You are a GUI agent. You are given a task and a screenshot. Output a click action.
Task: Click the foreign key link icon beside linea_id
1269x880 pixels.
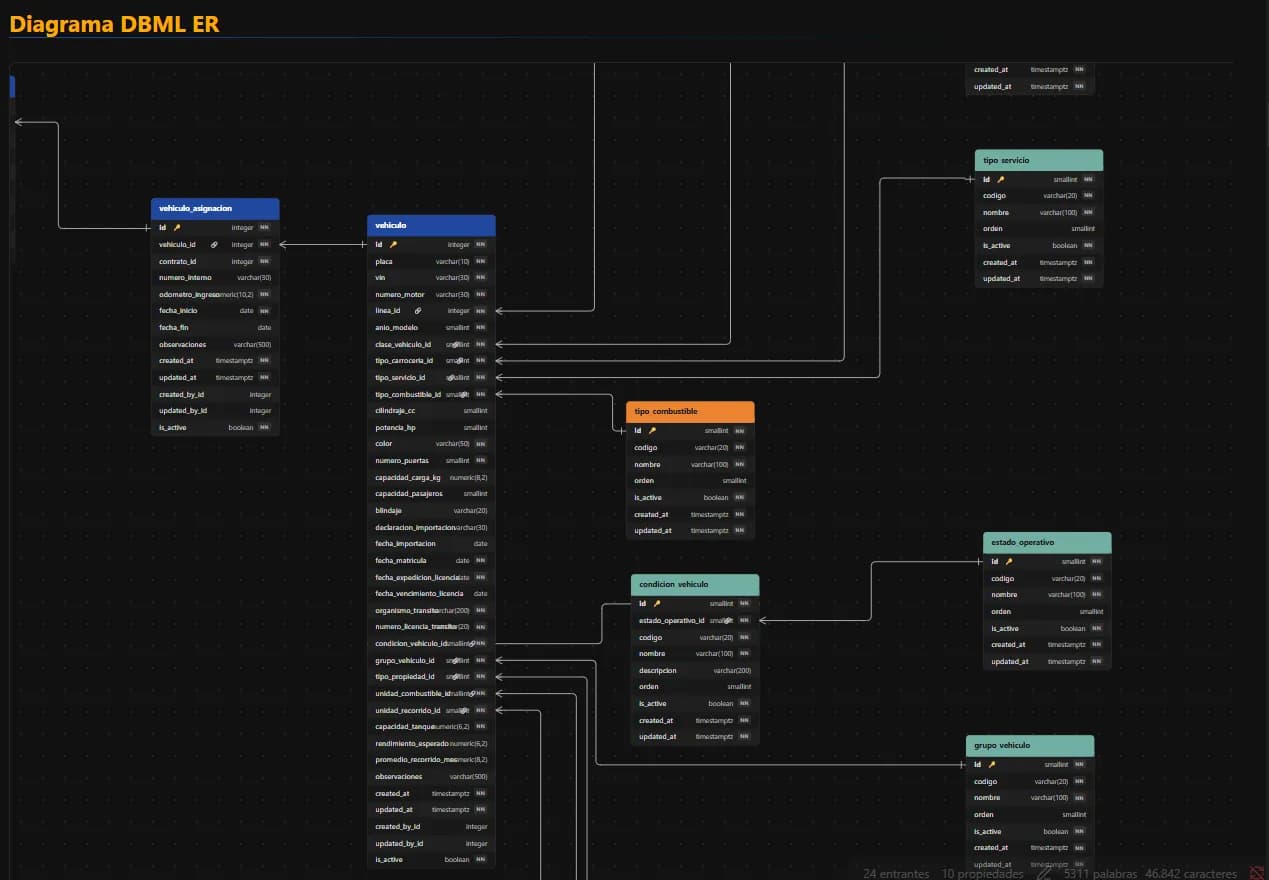(418, 311)
